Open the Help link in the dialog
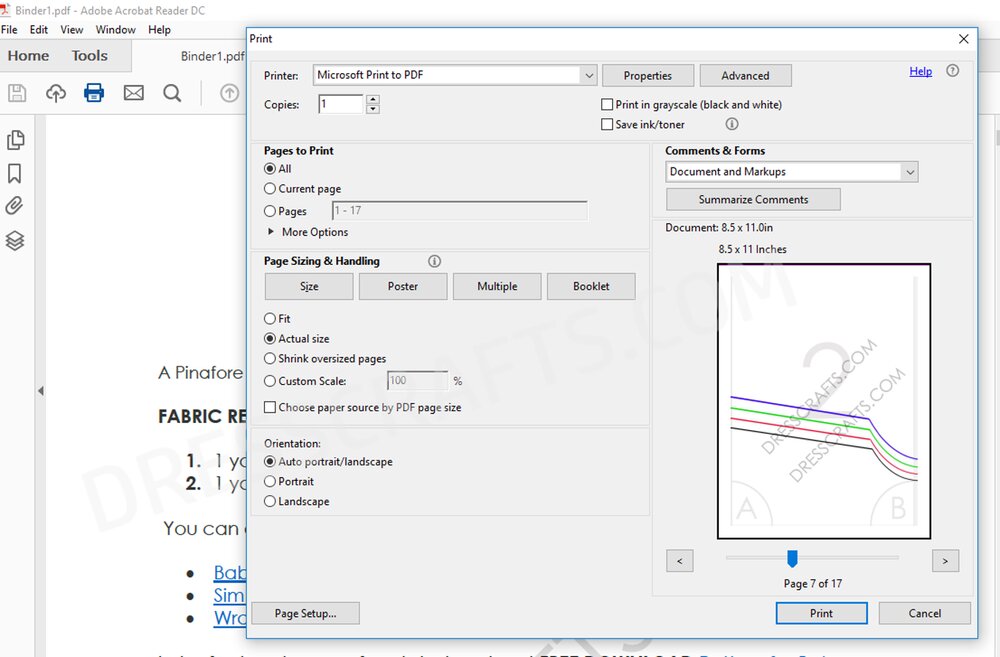The width and height of the screenshot is (1000, 657). coord(920,71)
